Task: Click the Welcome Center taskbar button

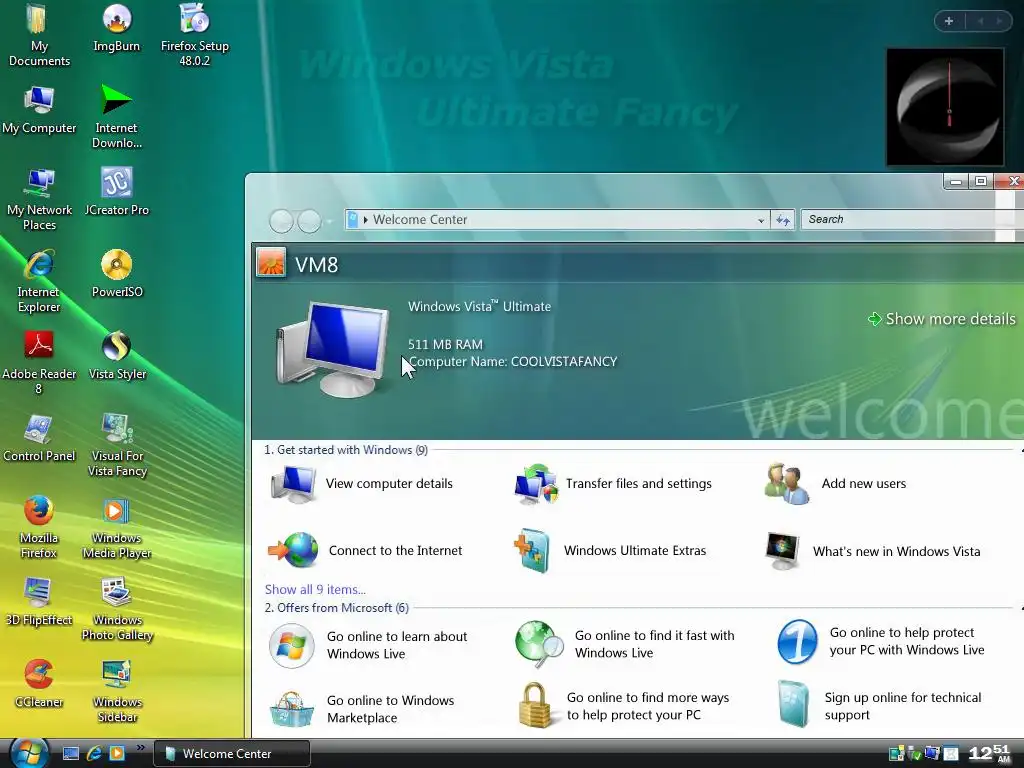Action: [x=231, y=754]
